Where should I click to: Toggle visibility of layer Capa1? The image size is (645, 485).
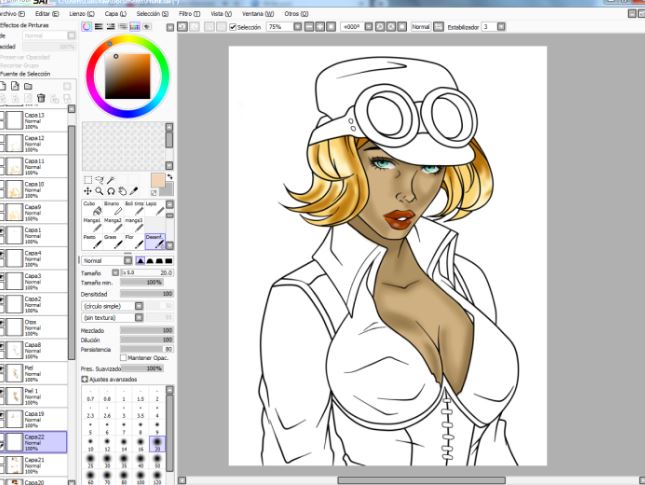pyautogui.click(x=2, y=232)
